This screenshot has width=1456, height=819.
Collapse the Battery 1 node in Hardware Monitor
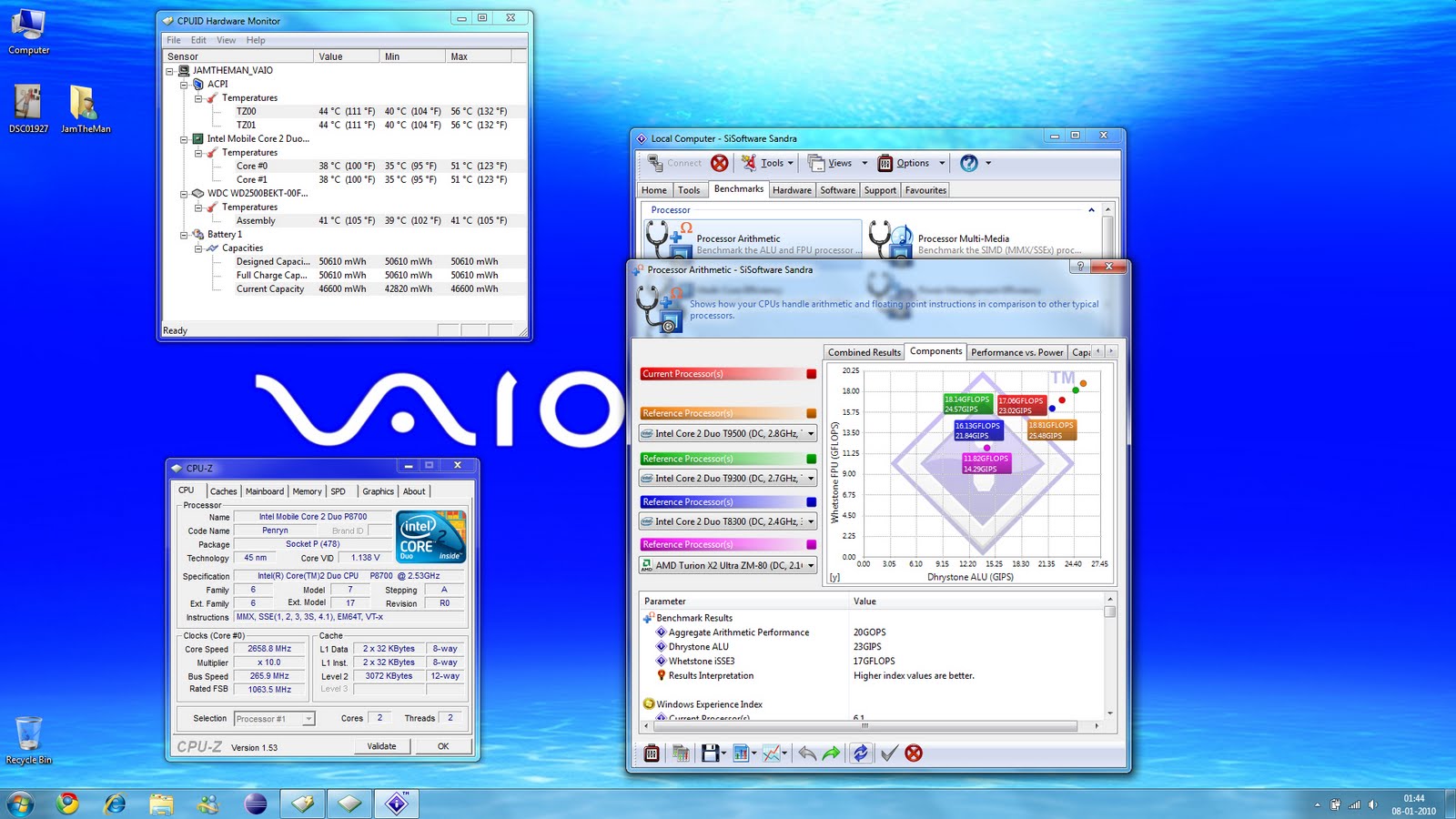[184, 235]
